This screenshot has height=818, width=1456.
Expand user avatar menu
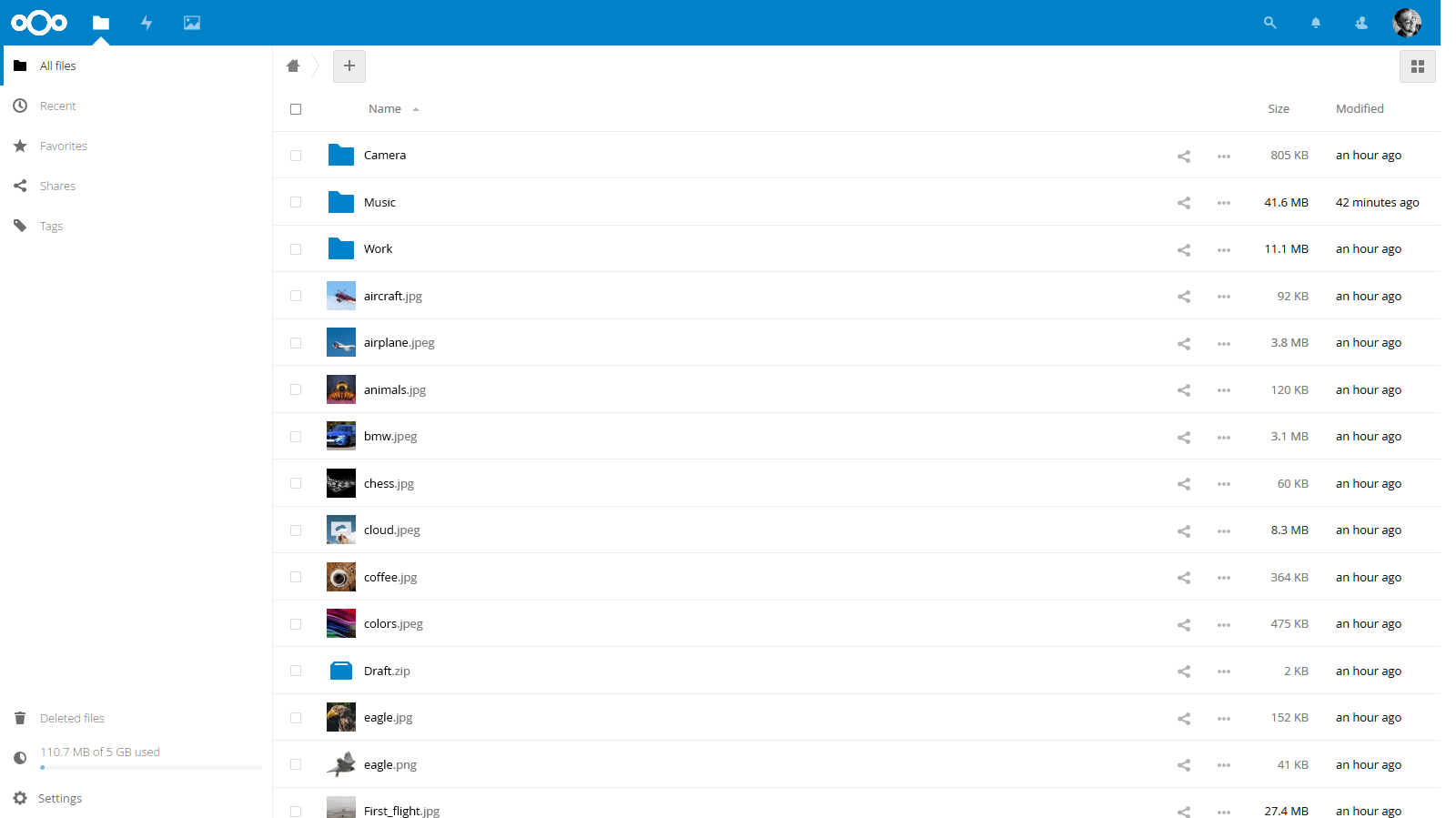pos(1406,23)
